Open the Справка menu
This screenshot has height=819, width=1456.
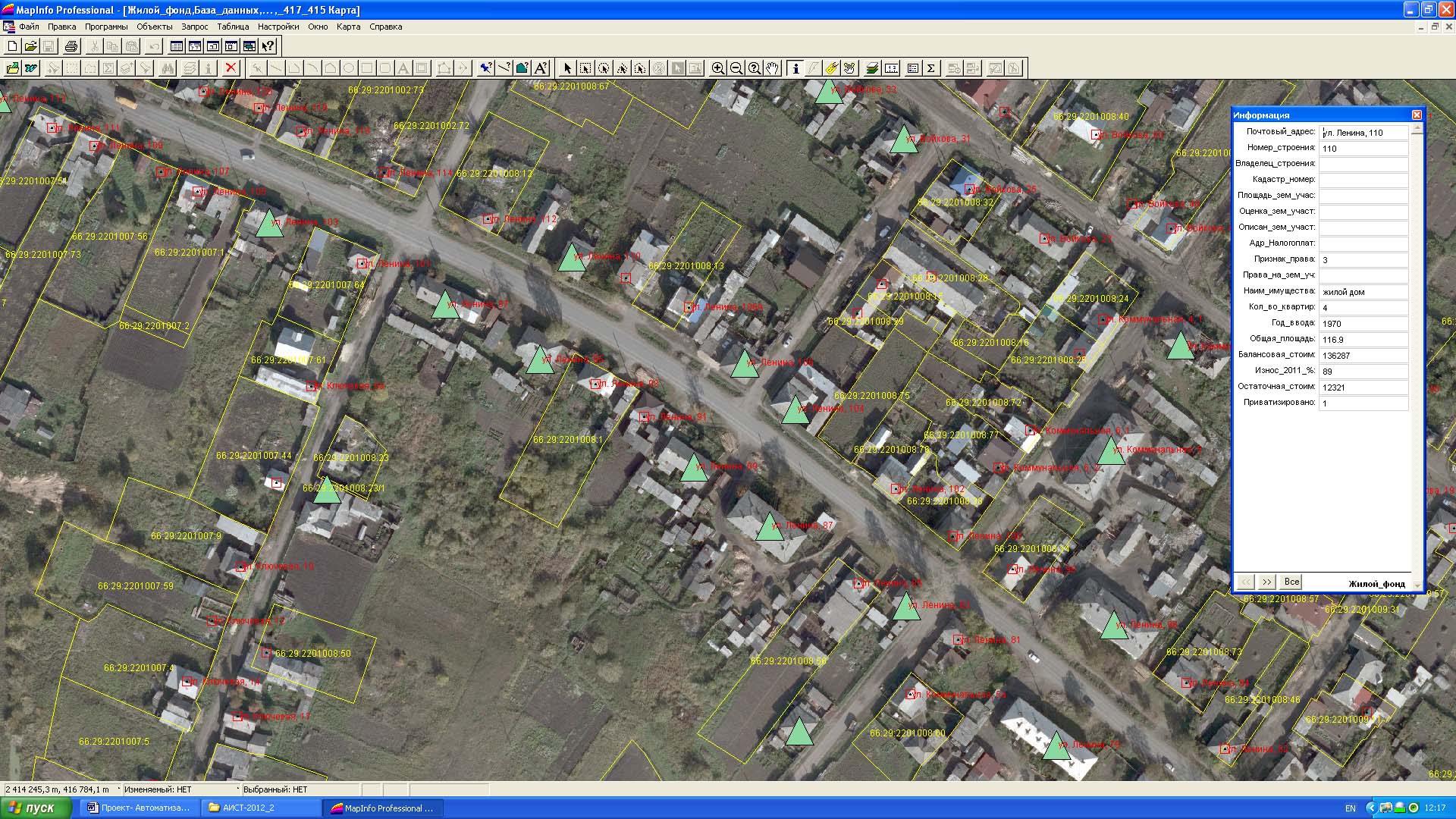click(386, 27)
